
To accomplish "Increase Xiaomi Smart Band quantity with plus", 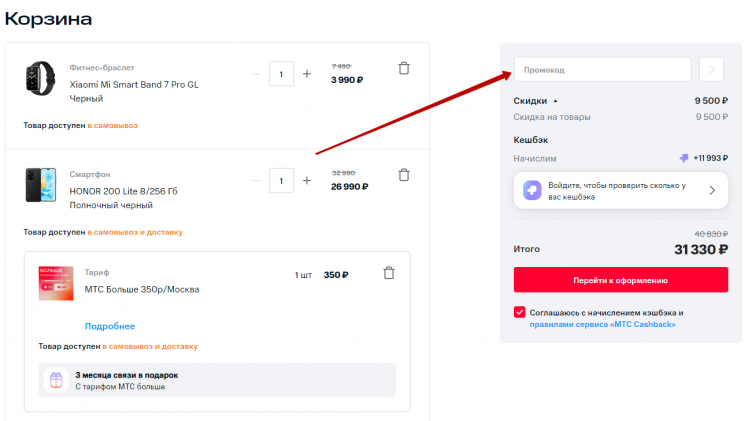I will point(307,74).
